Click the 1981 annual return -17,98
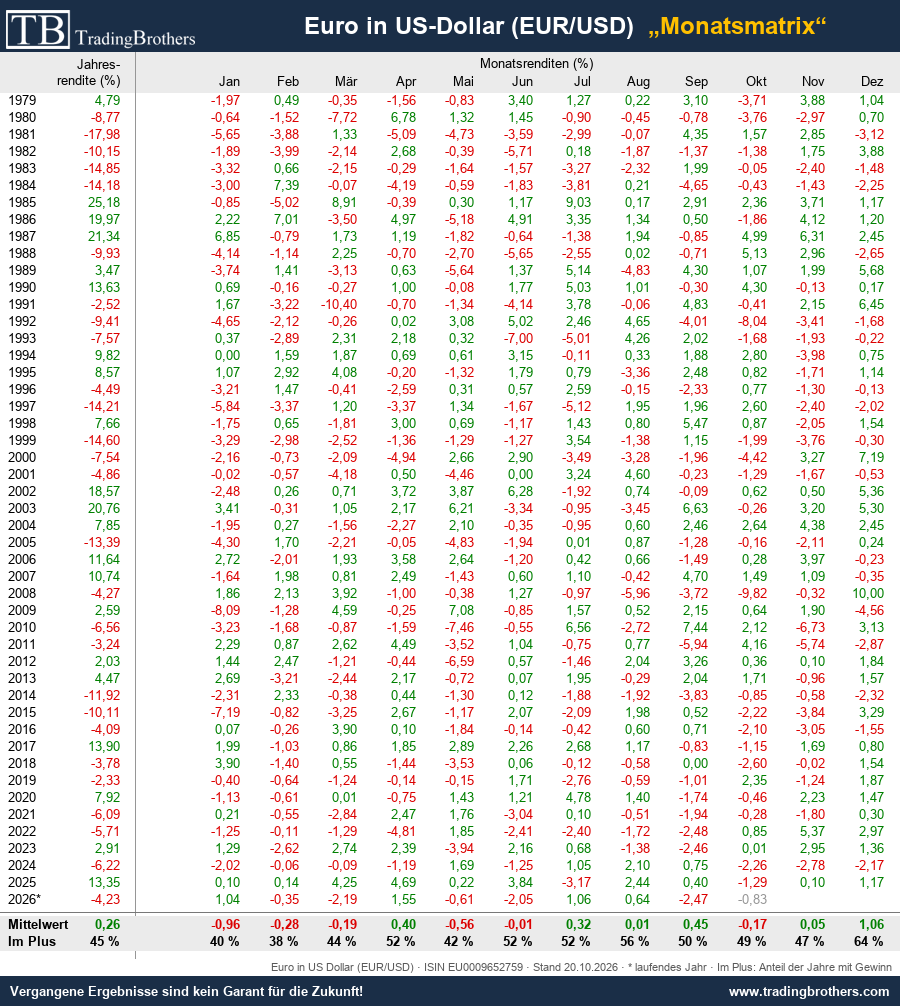Image resolution: width=900 pixels, height=1006 pixels. tap(101, 134)
